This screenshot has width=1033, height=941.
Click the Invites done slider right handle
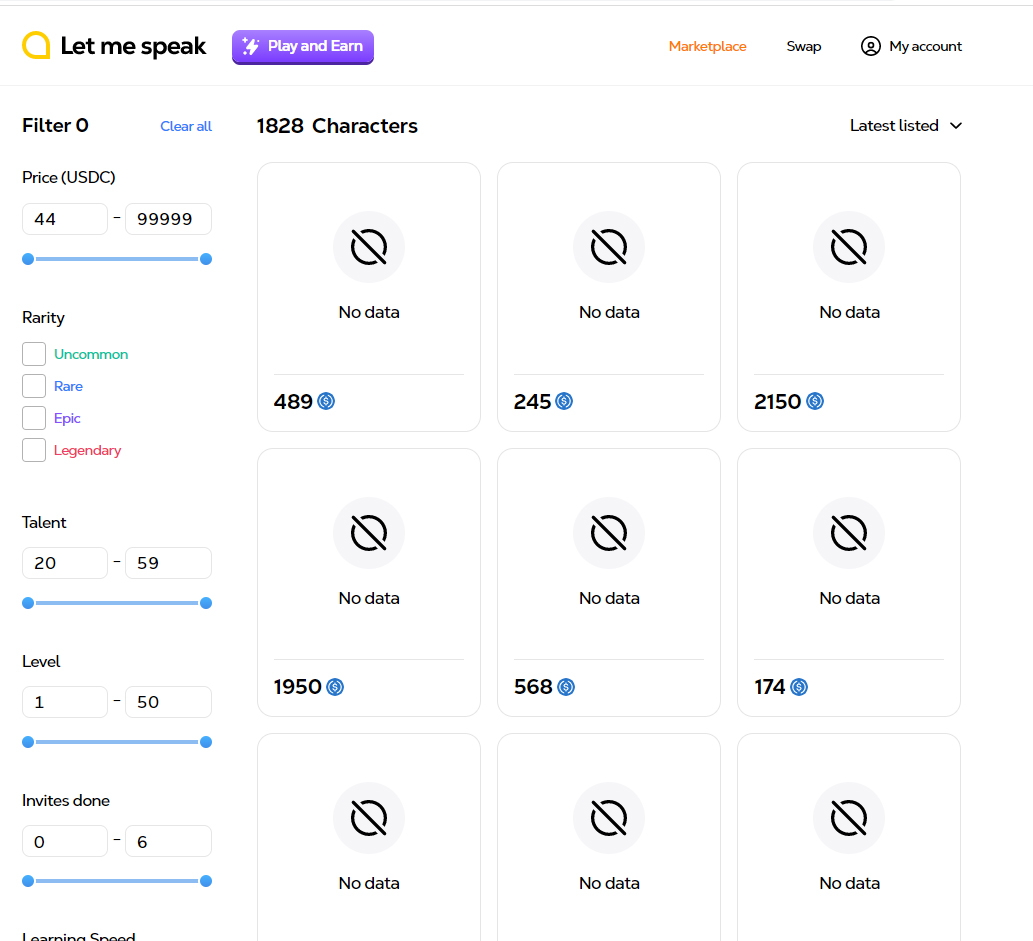coord(206,881)
